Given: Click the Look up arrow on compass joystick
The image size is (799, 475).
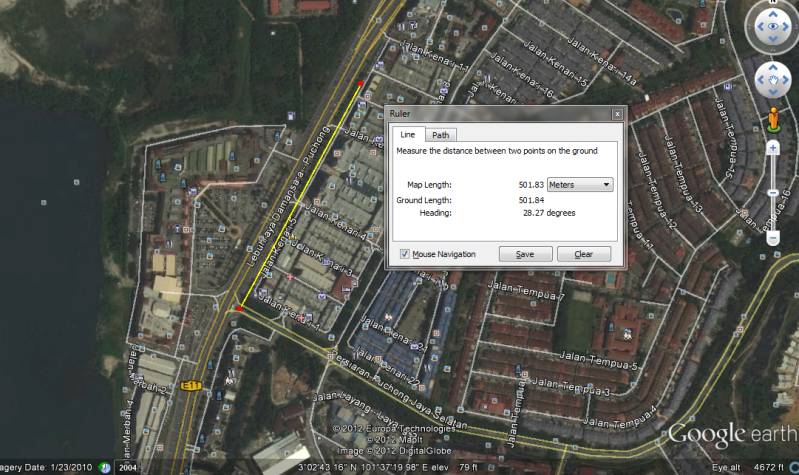Looking at the screenshot, I should (773, 14).
